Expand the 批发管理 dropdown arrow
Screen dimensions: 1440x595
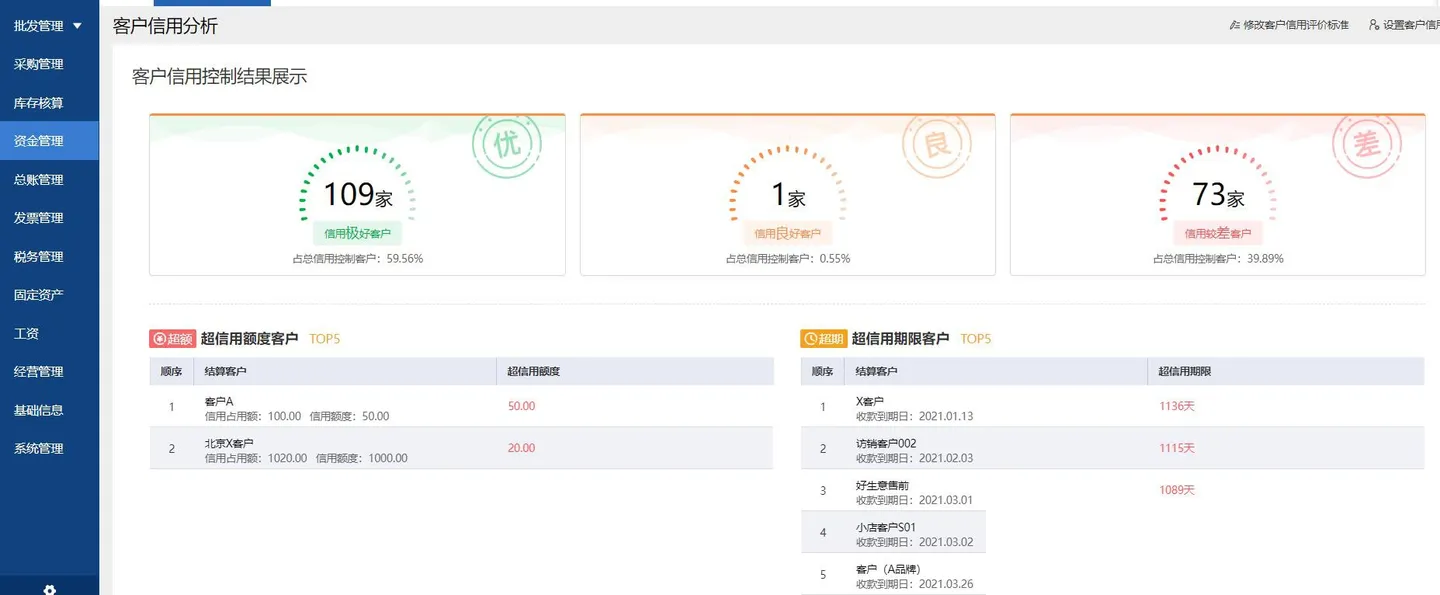tap(78, 26)
